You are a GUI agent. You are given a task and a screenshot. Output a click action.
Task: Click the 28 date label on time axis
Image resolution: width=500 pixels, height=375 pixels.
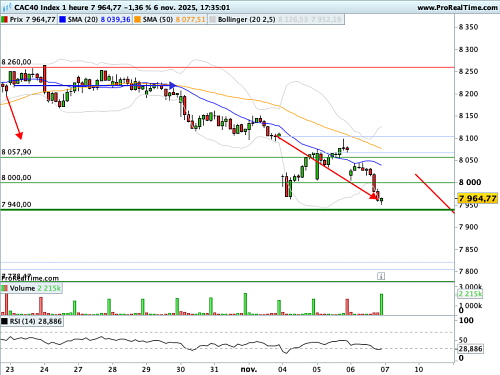[x=112, y=369]
